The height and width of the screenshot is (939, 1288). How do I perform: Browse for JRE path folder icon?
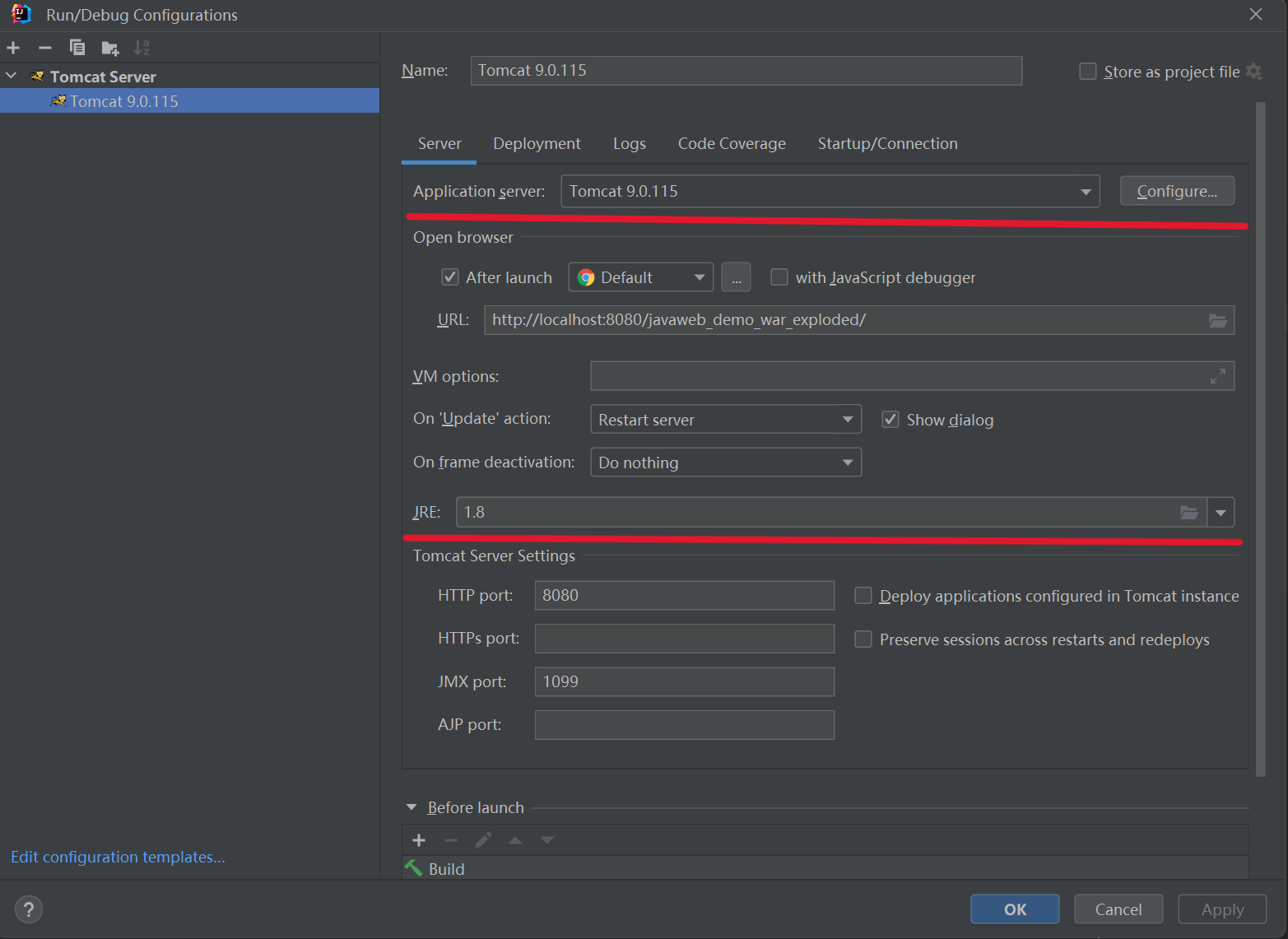point(1189,512)
